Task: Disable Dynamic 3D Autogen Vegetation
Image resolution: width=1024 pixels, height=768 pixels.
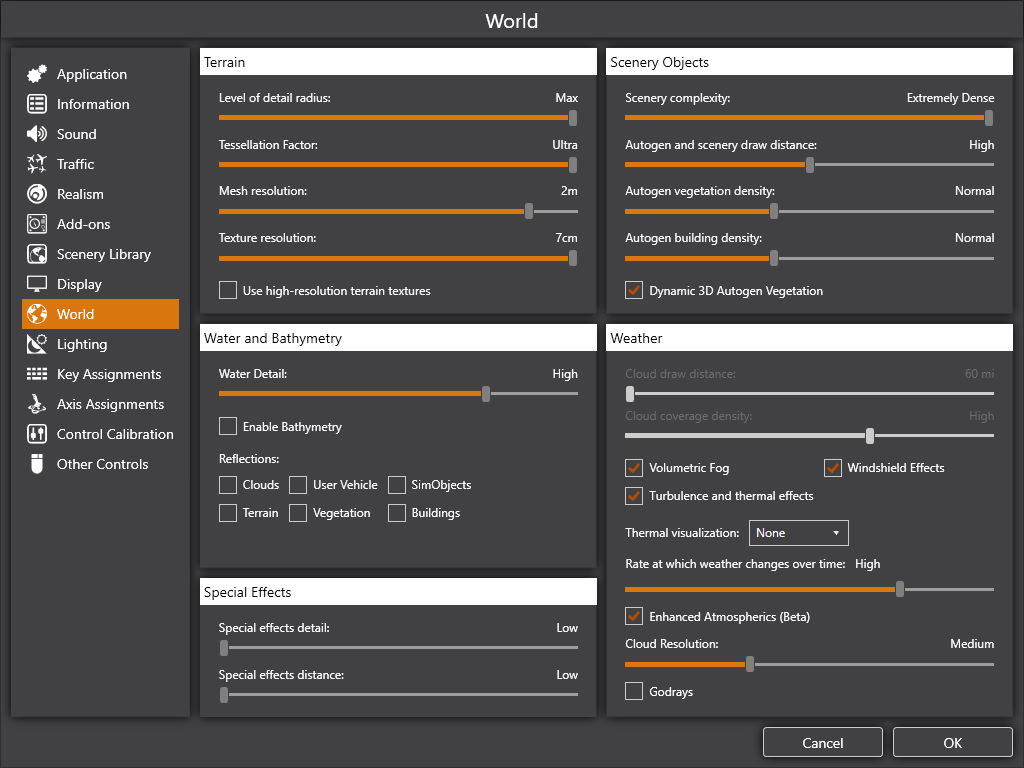Action: (634, 291)
